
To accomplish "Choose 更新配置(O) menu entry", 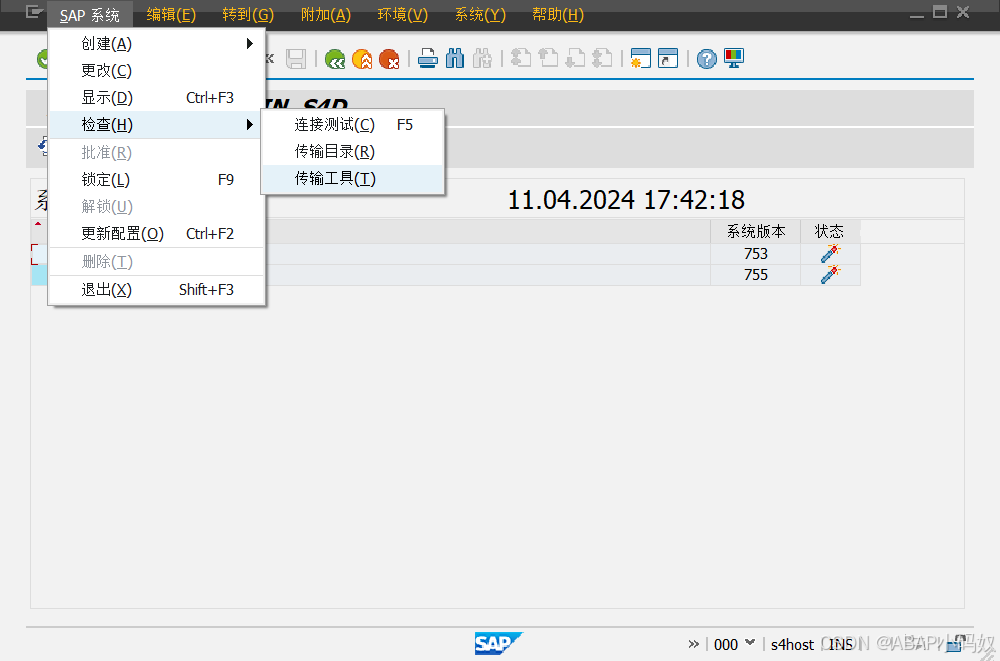I will [x=157, y=234].
